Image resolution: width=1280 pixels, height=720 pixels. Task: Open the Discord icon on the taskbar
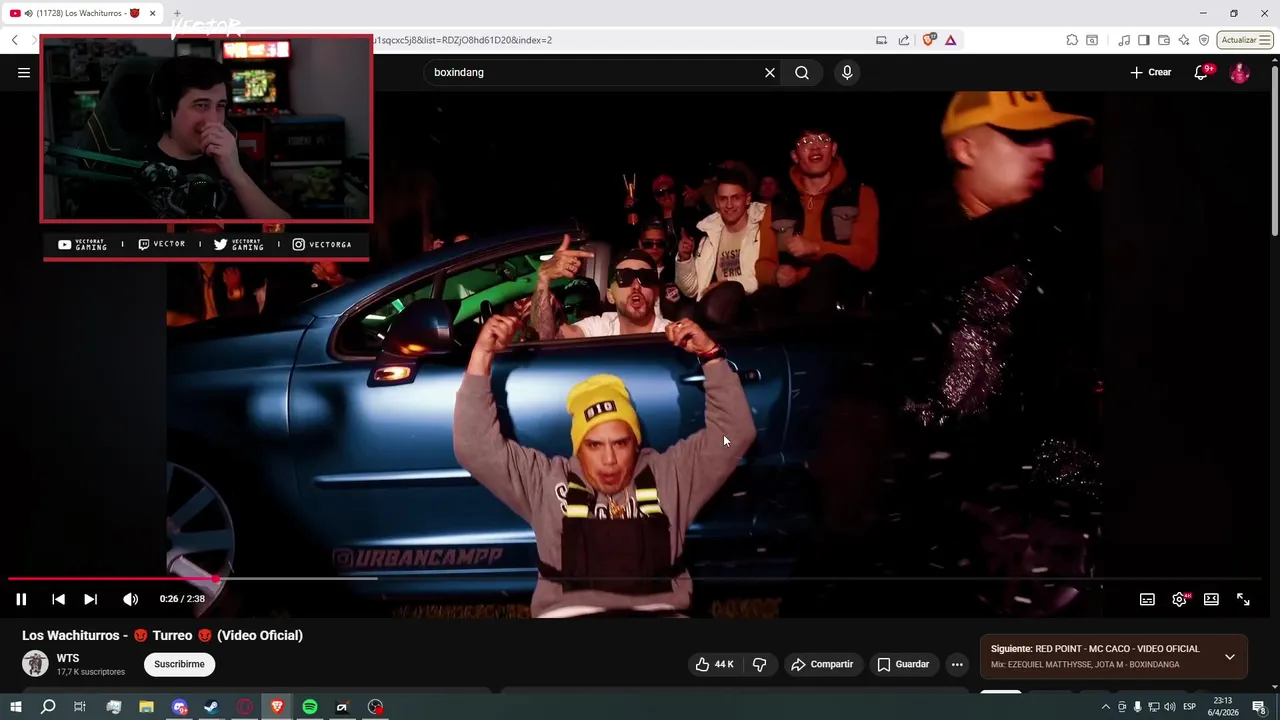pyautogui.click(x=180, y=707)
